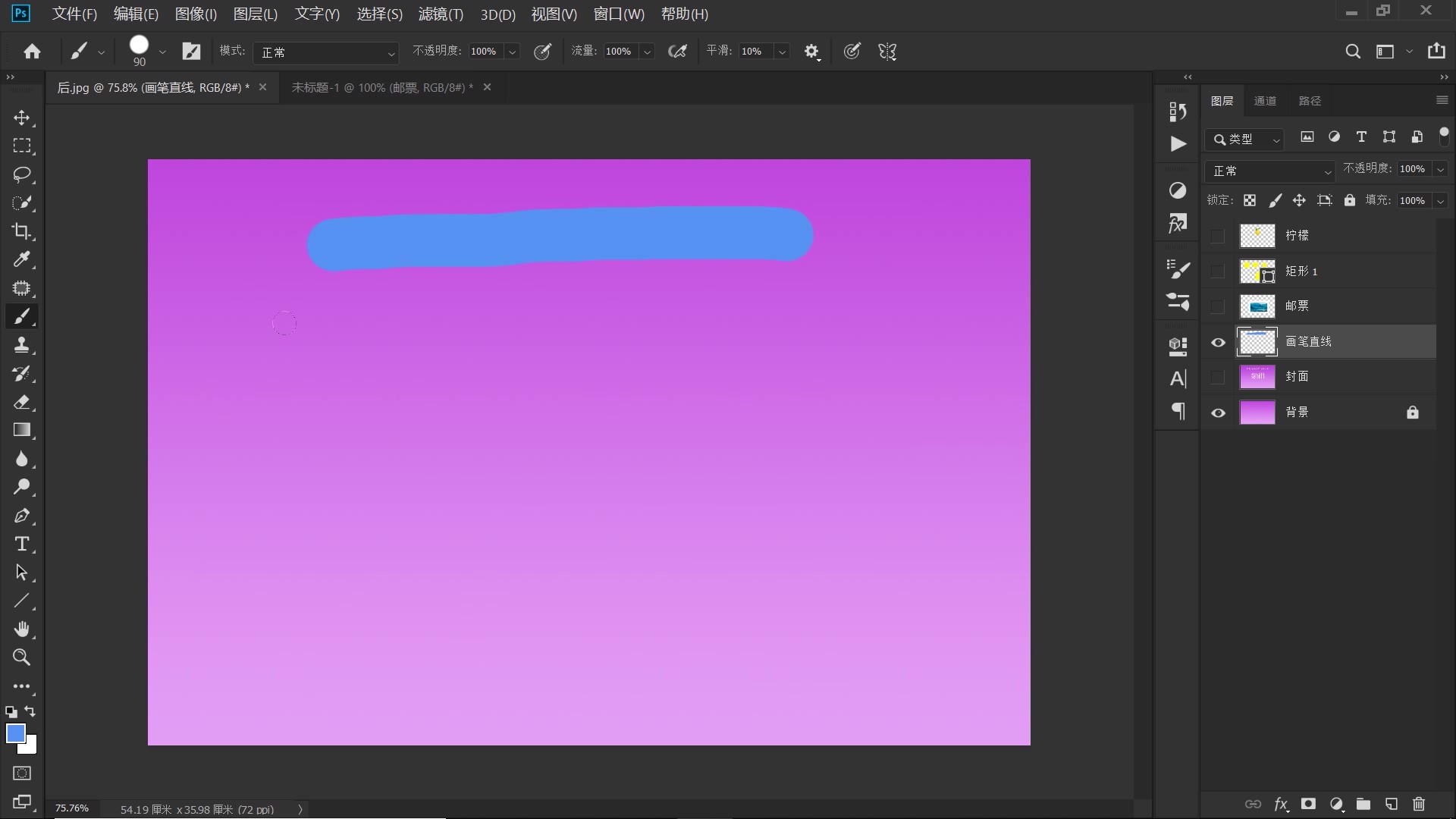This screenshot has width=1456, height=819.
Task: Create a new layer group folder
Action: (x=1363, y=804)
